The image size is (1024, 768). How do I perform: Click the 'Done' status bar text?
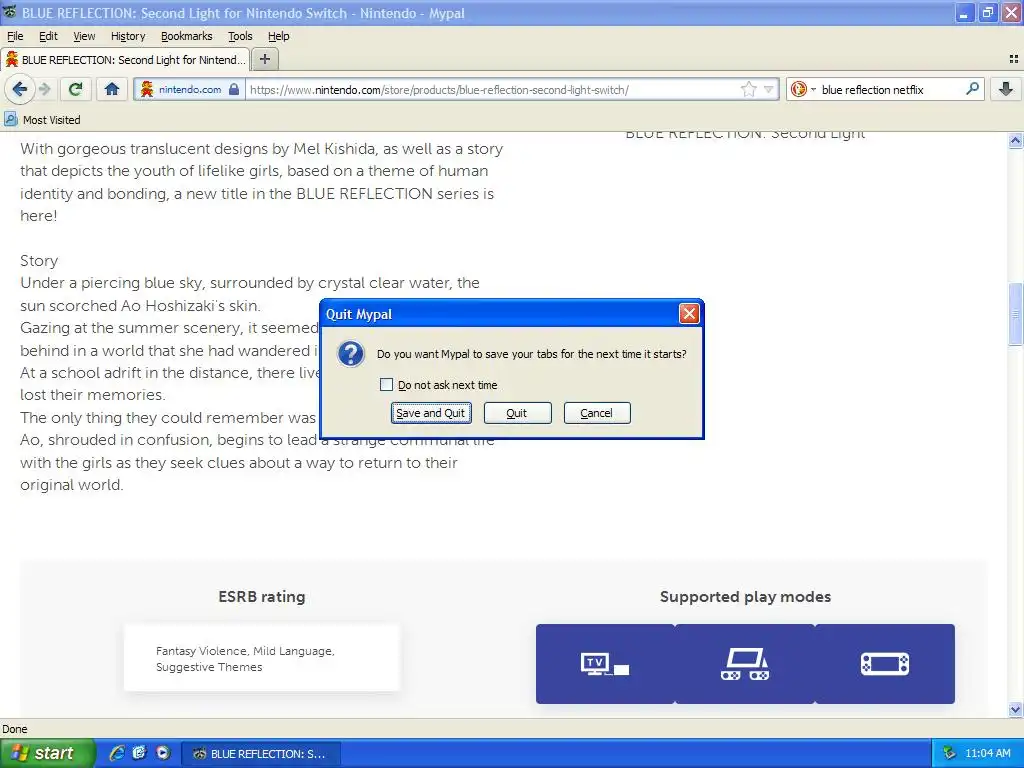pos(15,729)
